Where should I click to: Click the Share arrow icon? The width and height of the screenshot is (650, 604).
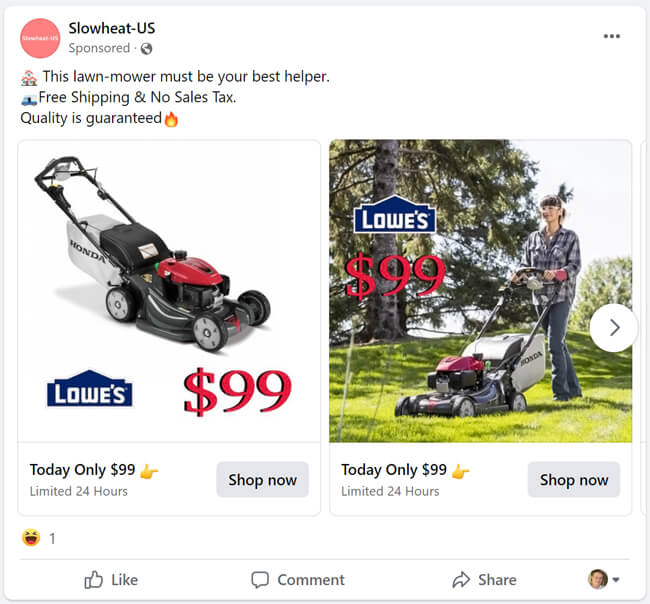tap(461, 580)
